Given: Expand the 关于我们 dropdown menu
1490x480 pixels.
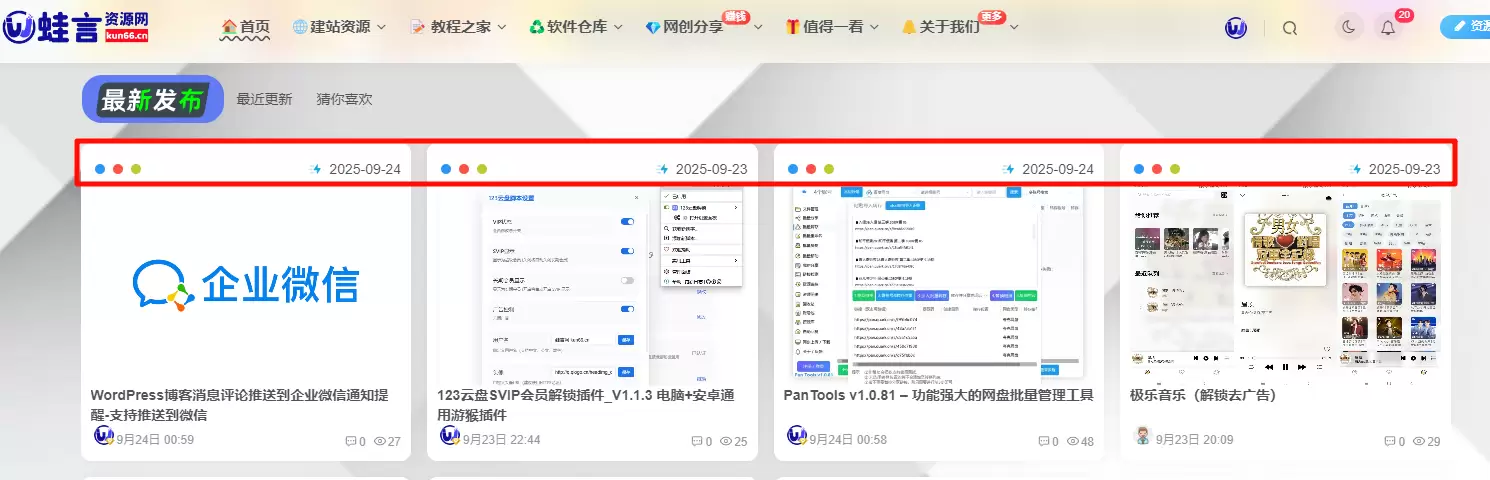Looking at the screenshot, I should pyautogui.click(x=959, y=27).
